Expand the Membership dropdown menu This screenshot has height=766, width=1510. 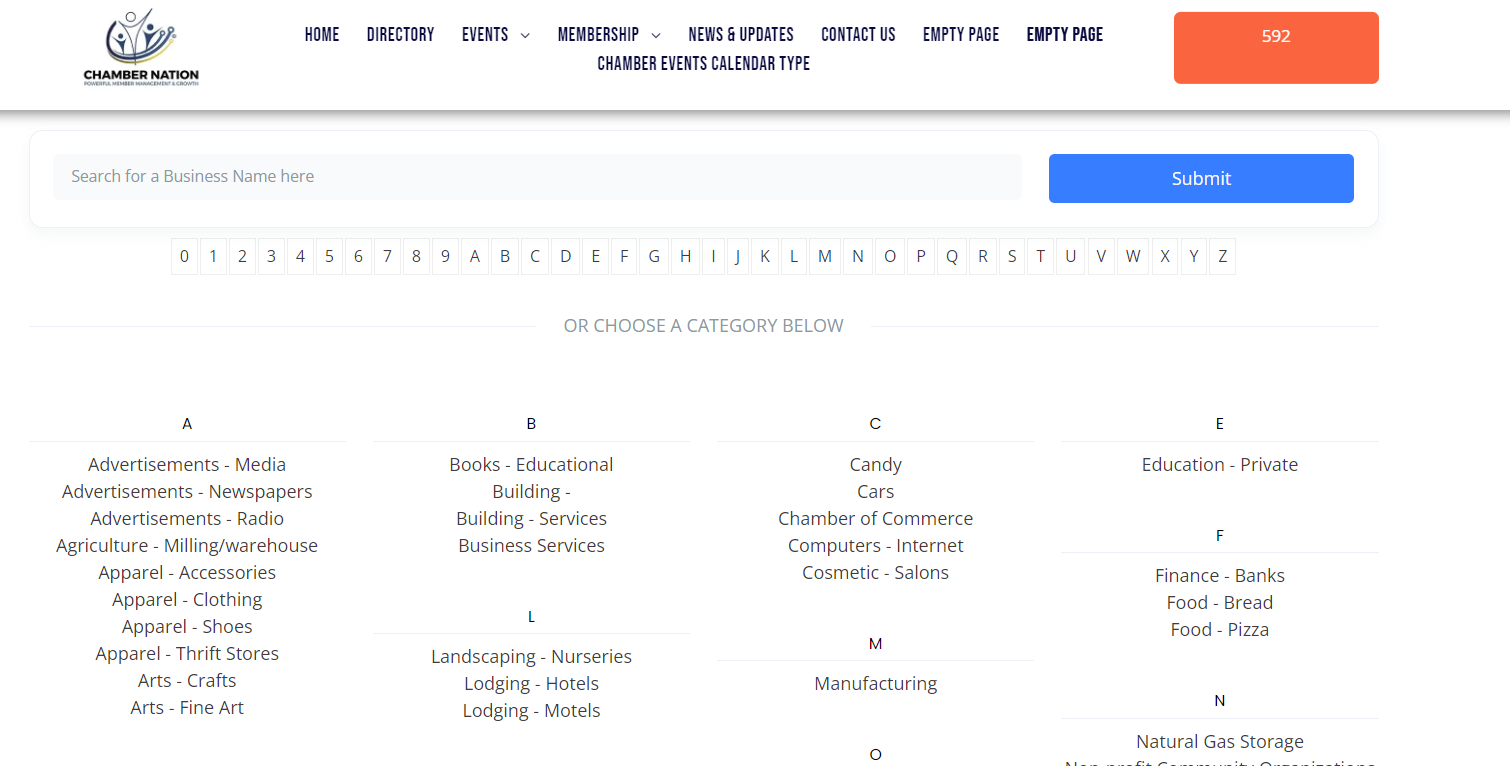(609, 35)
